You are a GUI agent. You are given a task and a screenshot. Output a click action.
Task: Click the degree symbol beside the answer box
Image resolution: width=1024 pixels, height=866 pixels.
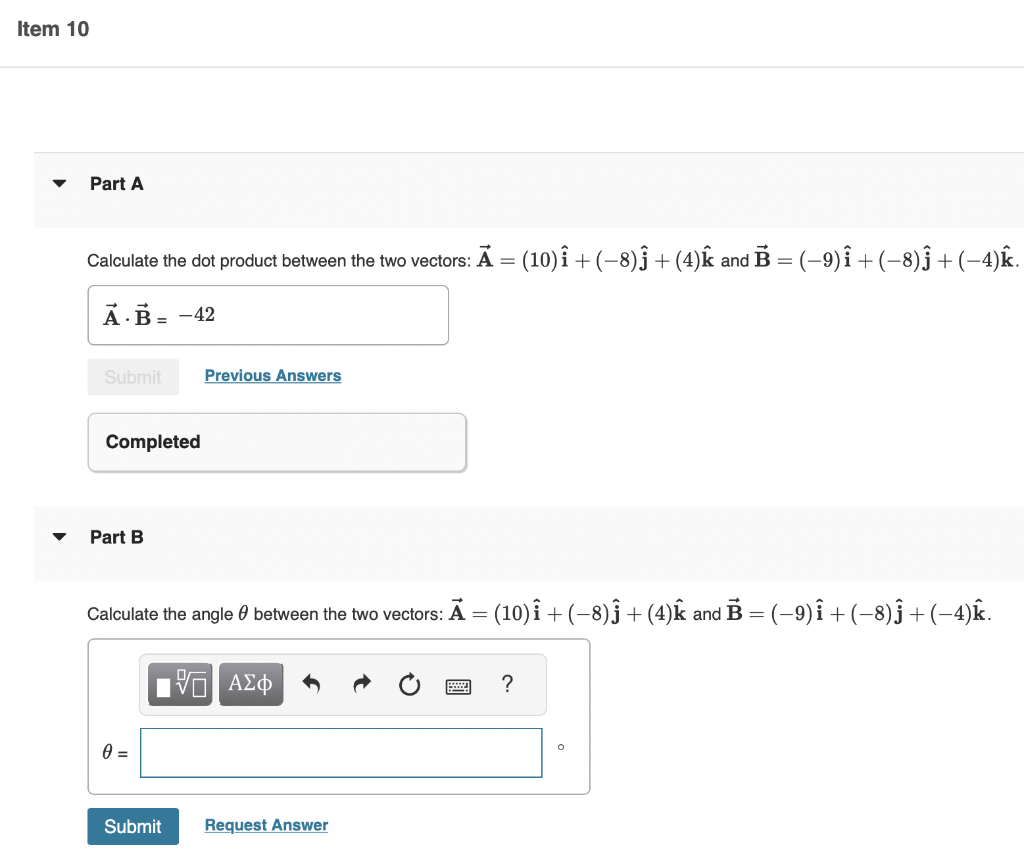coord(562,748)
